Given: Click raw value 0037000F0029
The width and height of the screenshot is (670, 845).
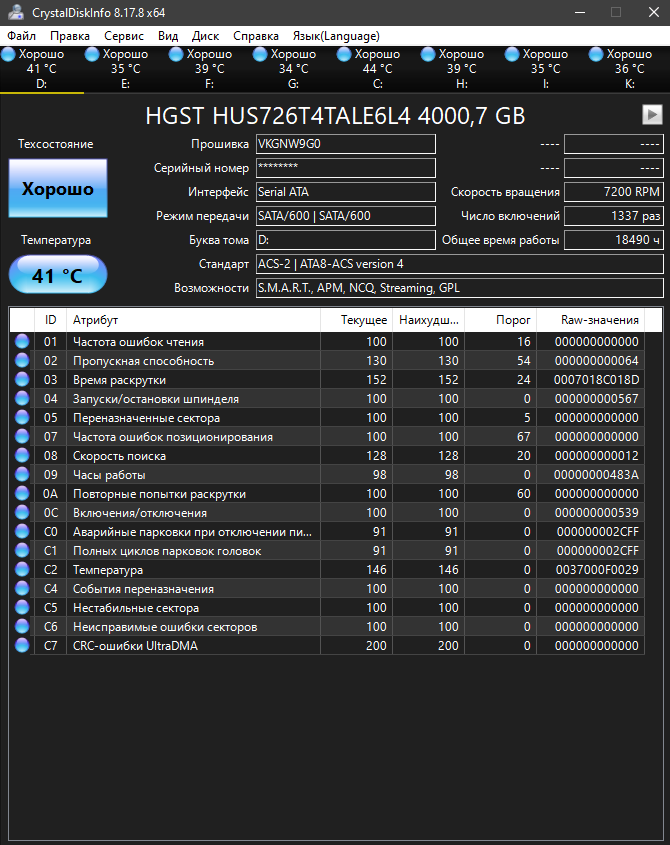Looking at the screenshot, I should point(597,570).
